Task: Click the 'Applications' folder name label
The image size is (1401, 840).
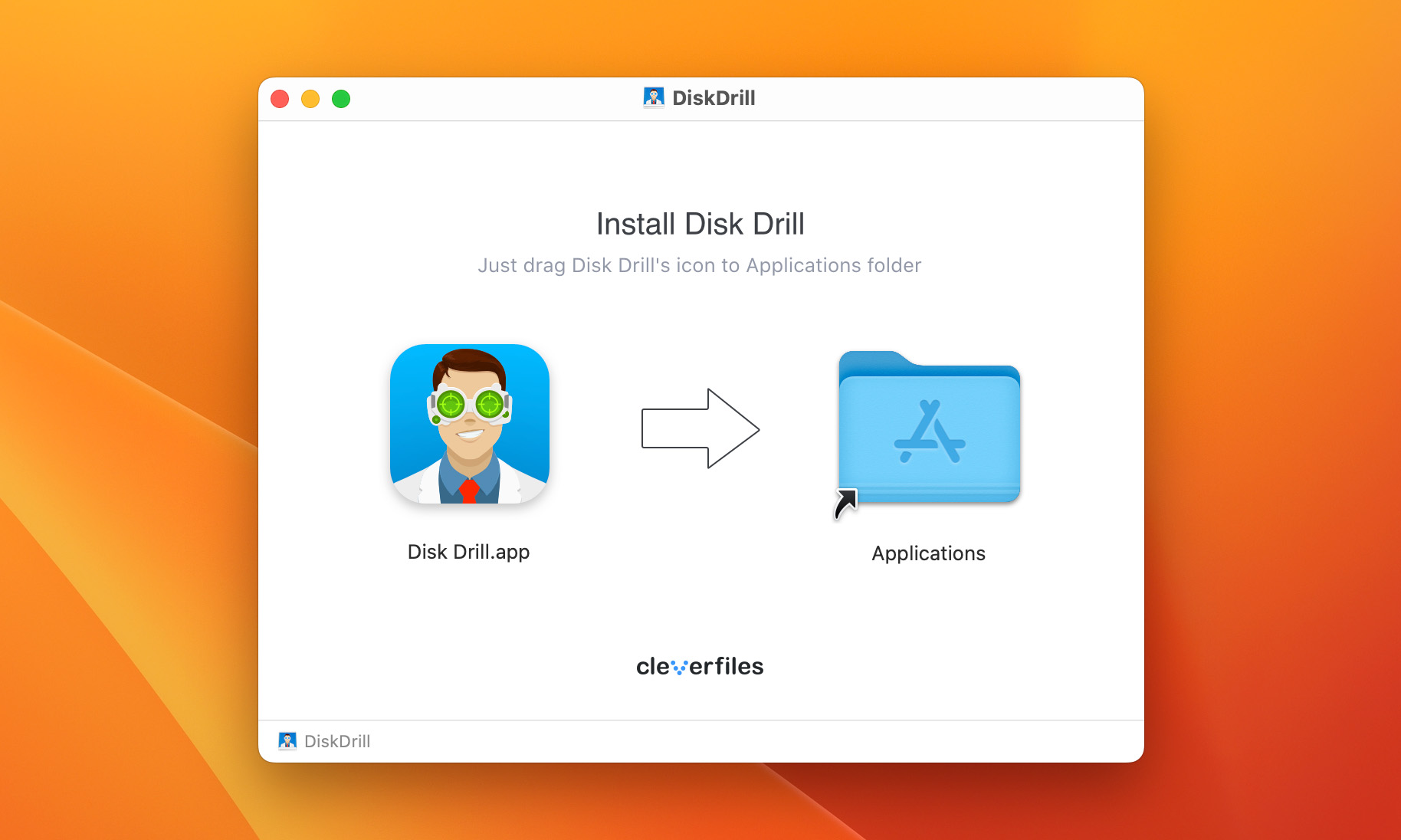Action: click(x=928, y=553)
